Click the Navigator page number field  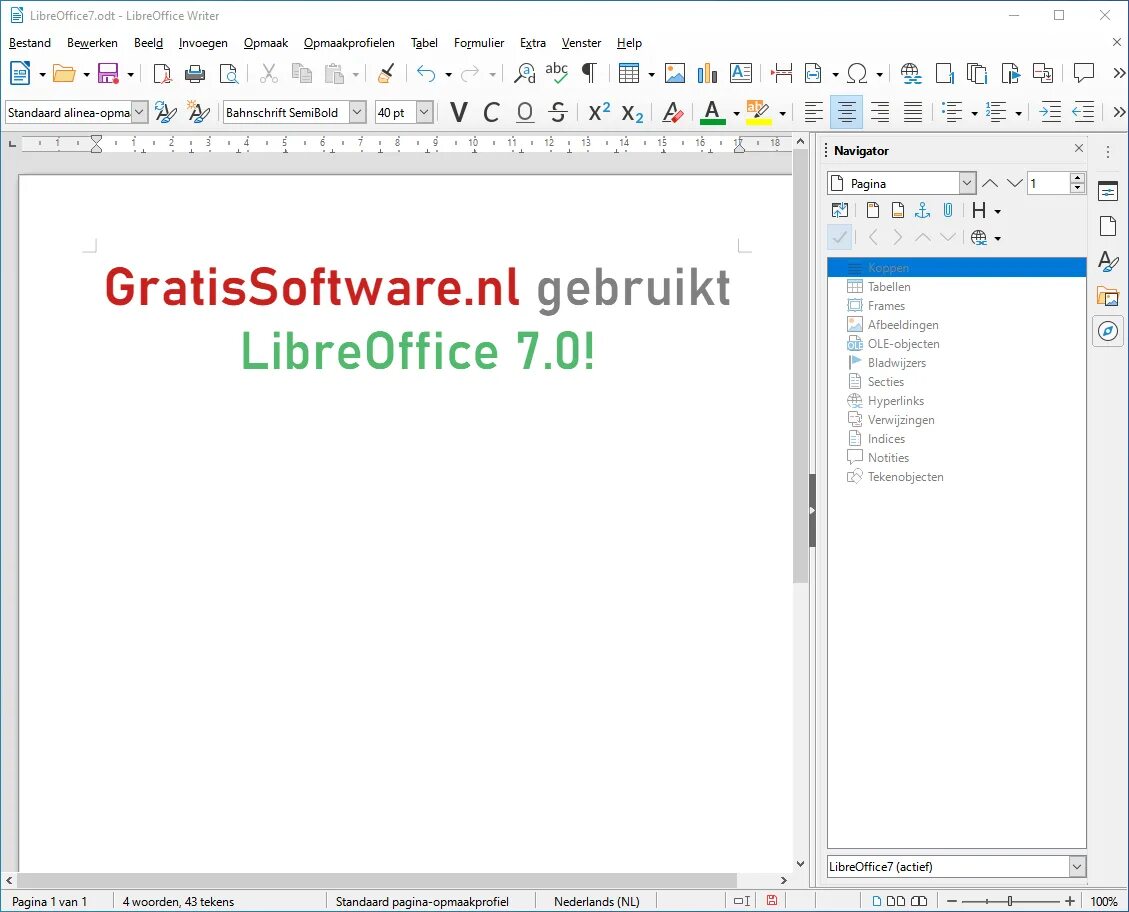point(1048,184)
